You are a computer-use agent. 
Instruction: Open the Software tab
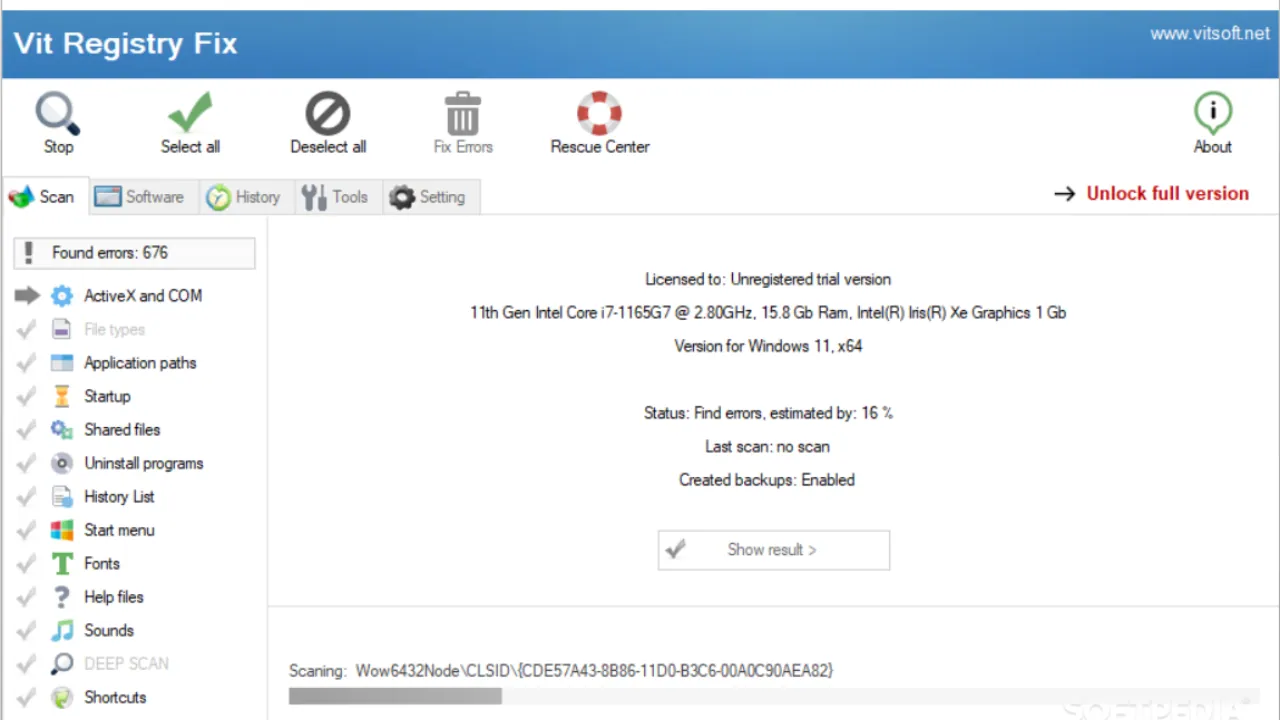(x=143, y=197)
